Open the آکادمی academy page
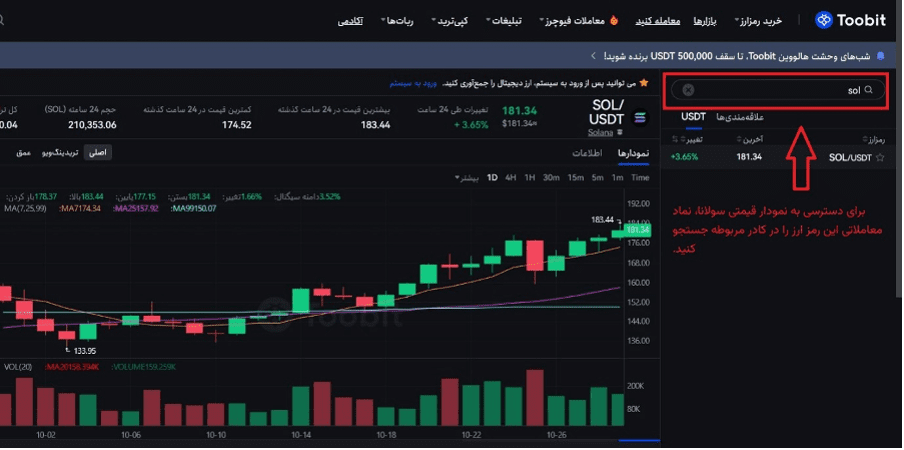 tap(350, 21)
